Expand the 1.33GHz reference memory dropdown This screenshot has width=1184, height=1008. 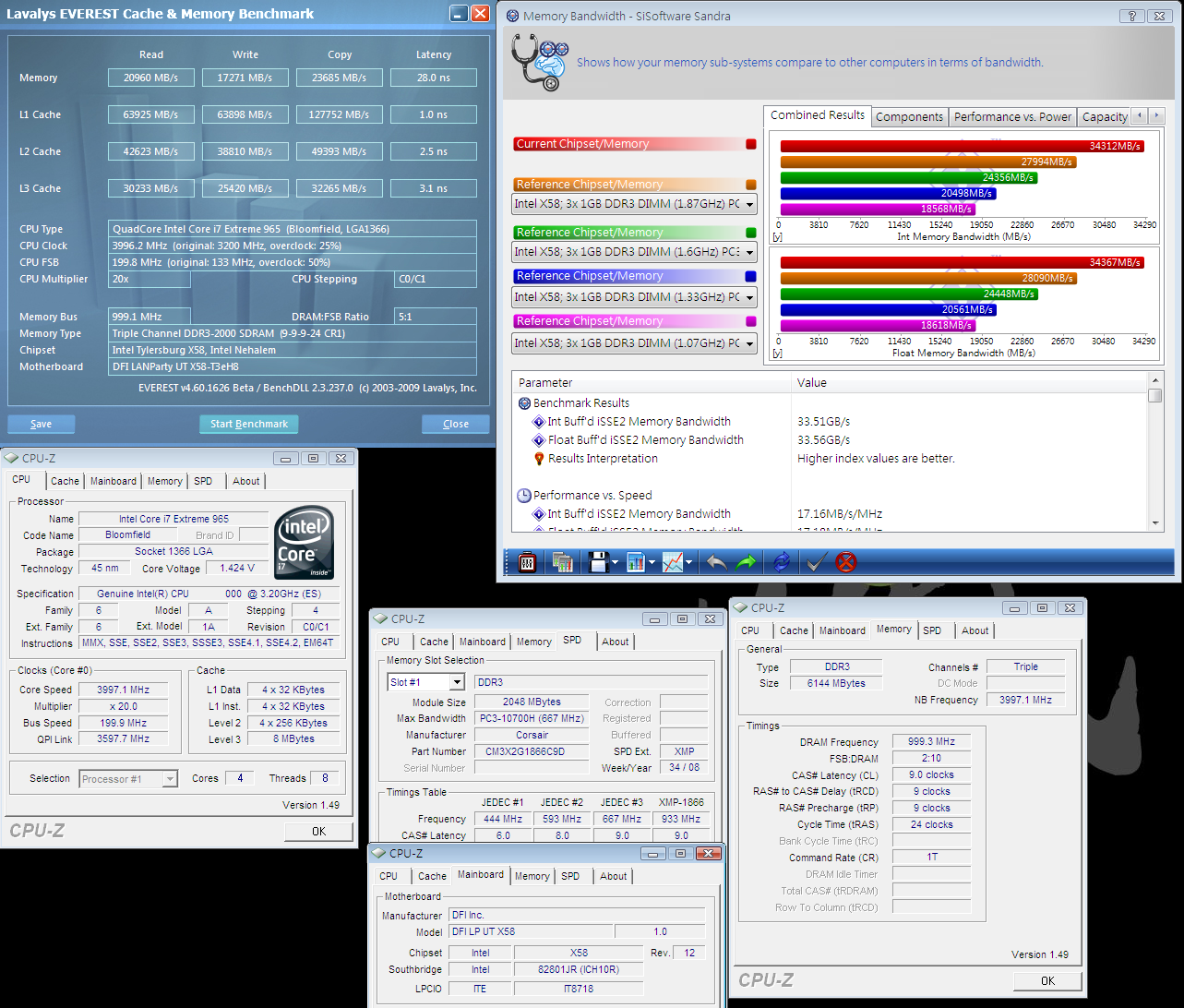[749, 297]
